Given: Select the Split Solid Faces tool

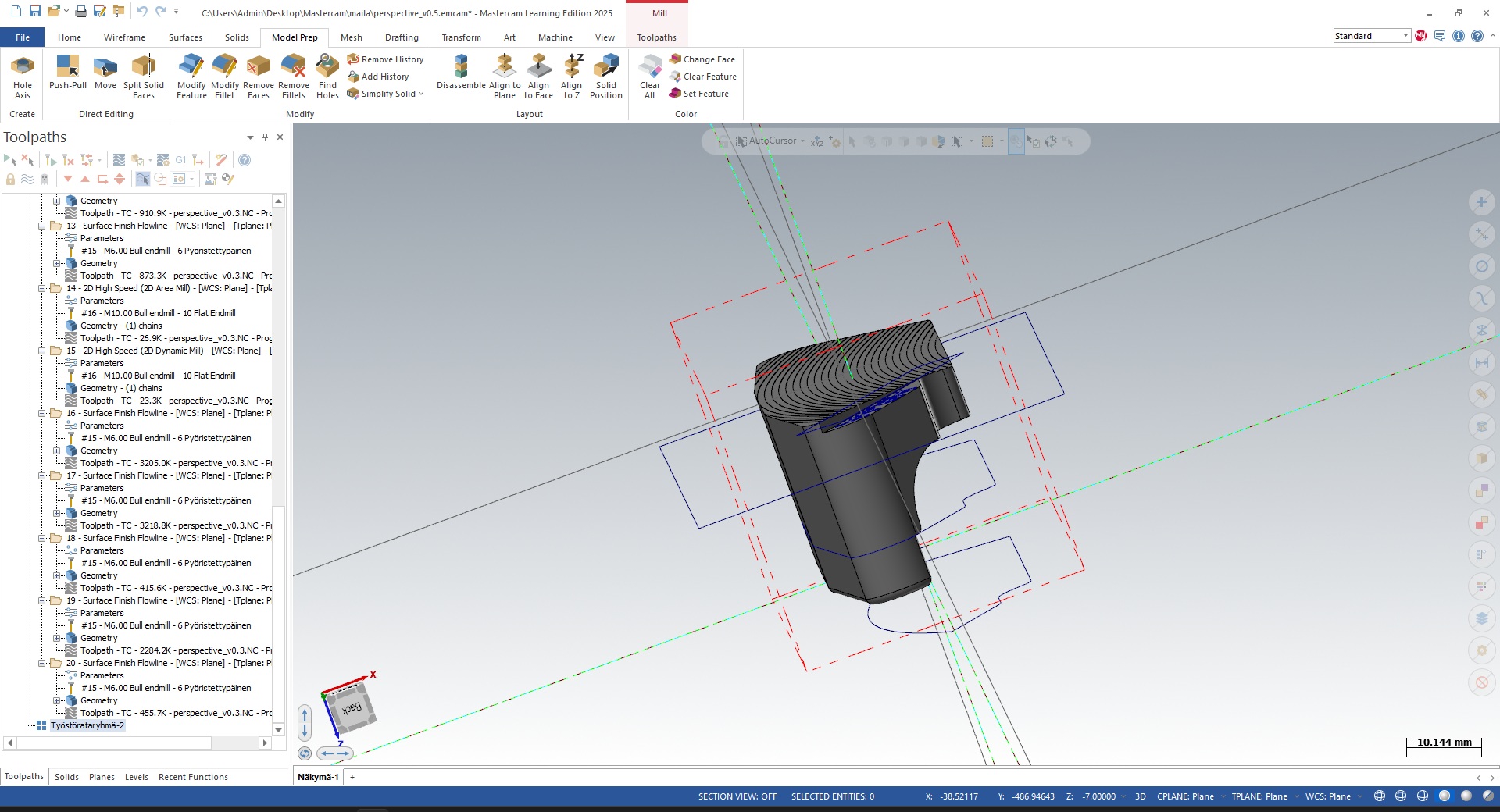Looking at the screenshot, I should [x=144, y=67].
